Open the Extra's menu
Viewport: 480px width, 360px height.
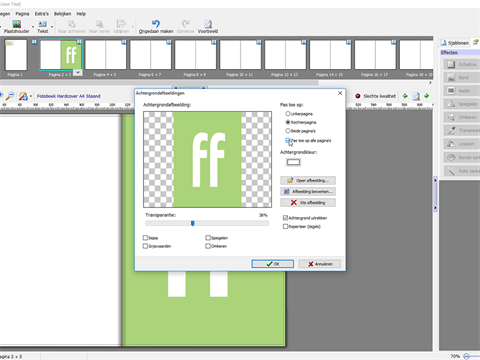[42, 14]
